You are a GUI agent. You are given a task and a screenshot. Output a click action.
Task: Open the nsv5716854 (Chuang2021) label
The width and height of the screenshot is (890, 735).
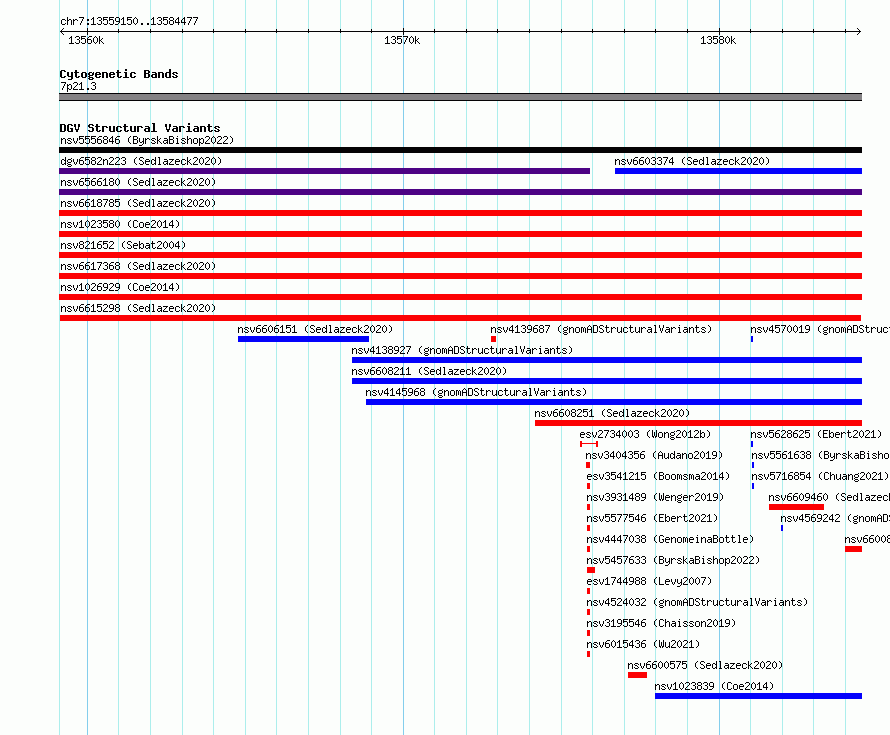(x=820, y=476)
